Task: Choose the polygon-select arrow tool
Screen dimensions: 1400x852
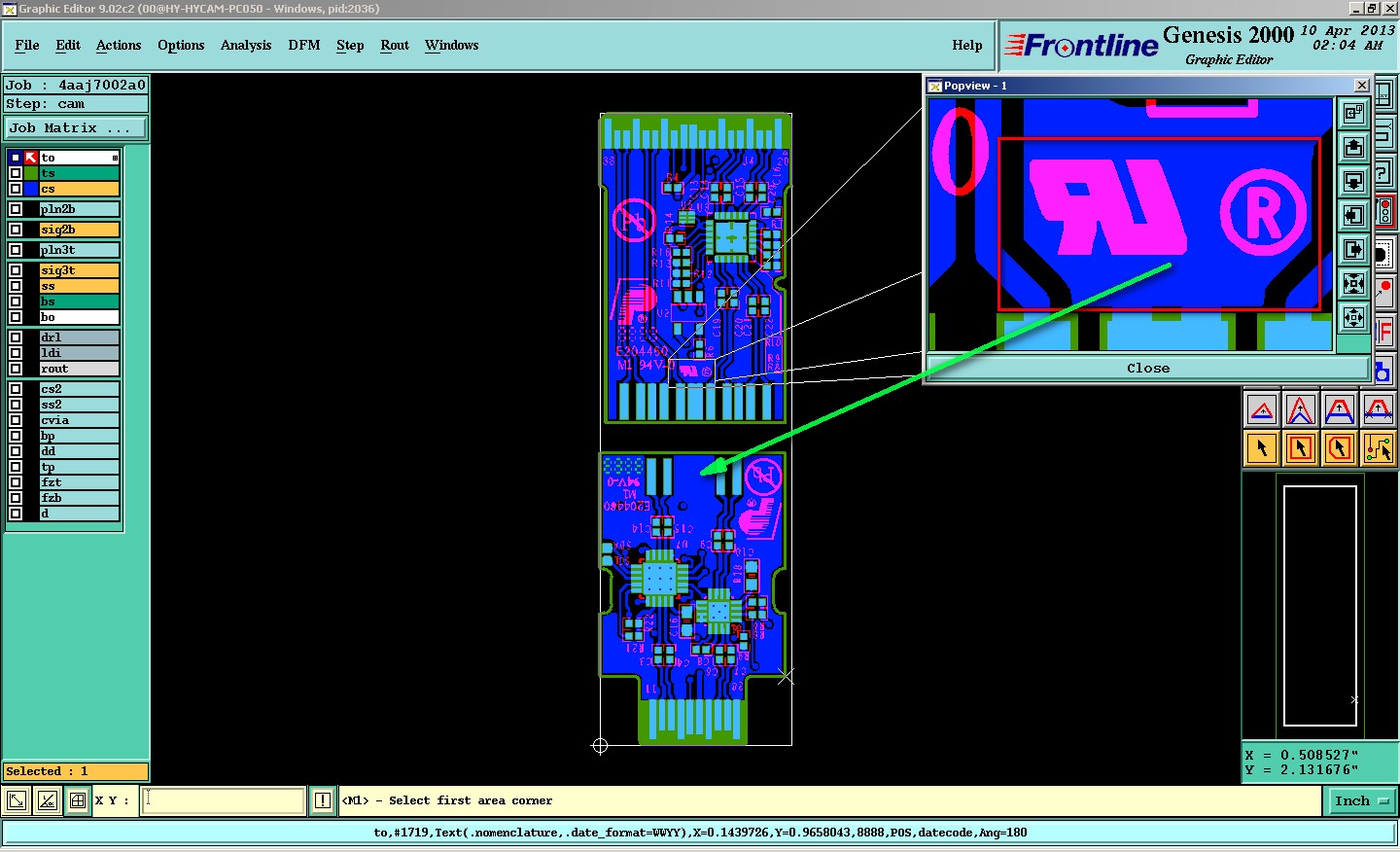Action: (x=1340, y=448)
